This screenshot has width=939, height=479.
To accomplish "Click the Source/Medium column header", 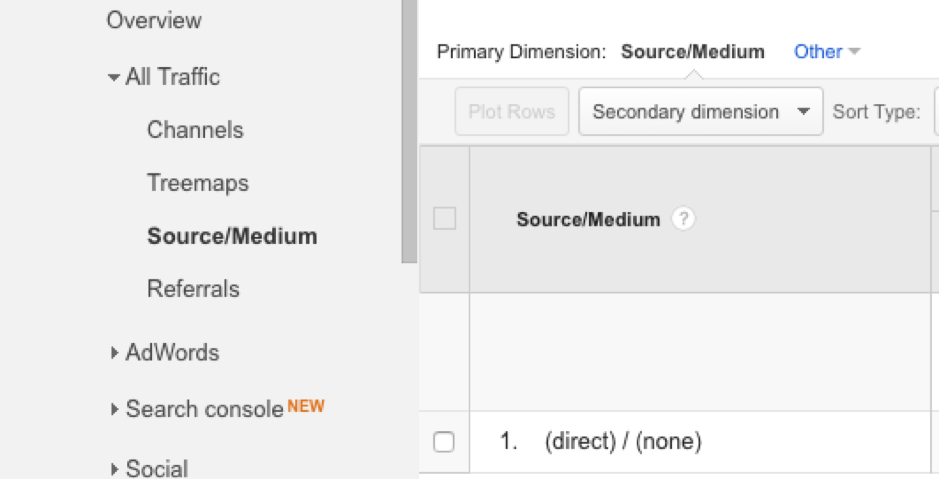I will [x=588, y=219].
